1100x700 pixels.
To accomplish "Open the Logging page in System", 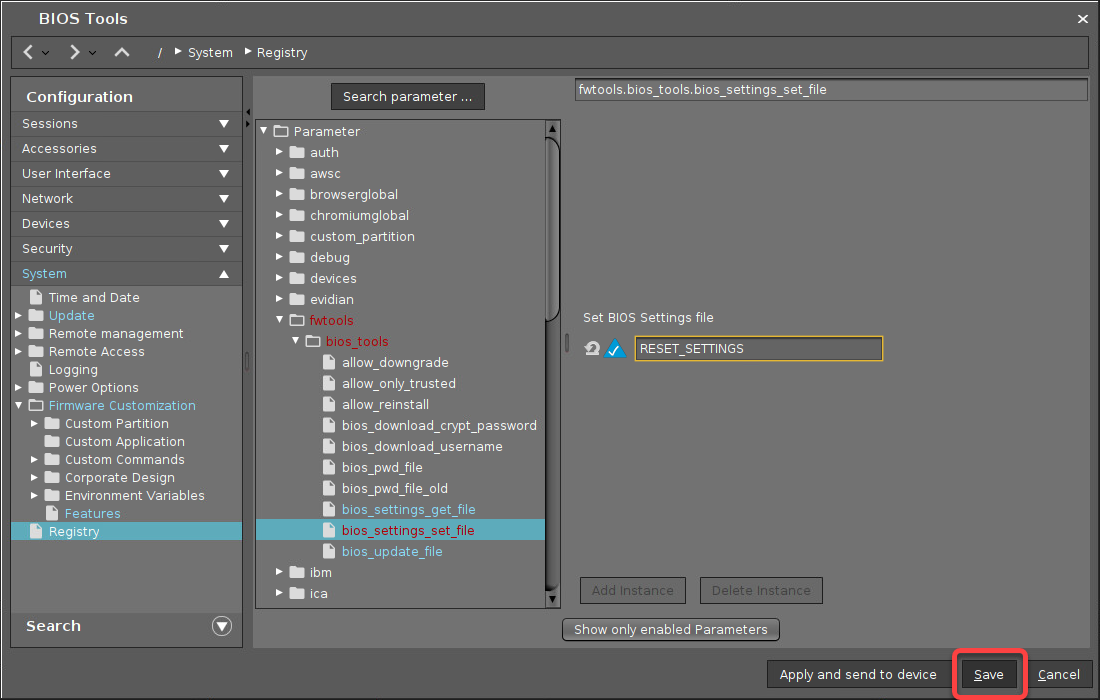I will click(73, 369).
